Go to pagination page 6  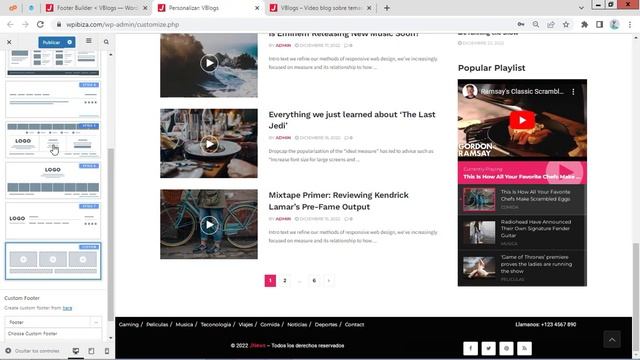pos(314,280)
